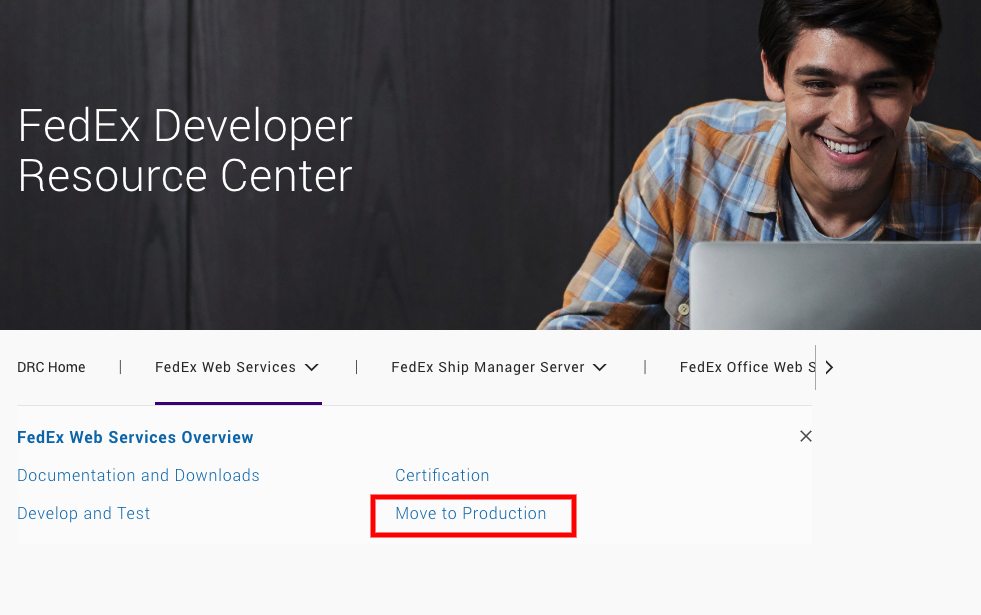The width and height of the screenshot is (981, 615).
Task: Open the Certification link
Action: coord(442,475)
